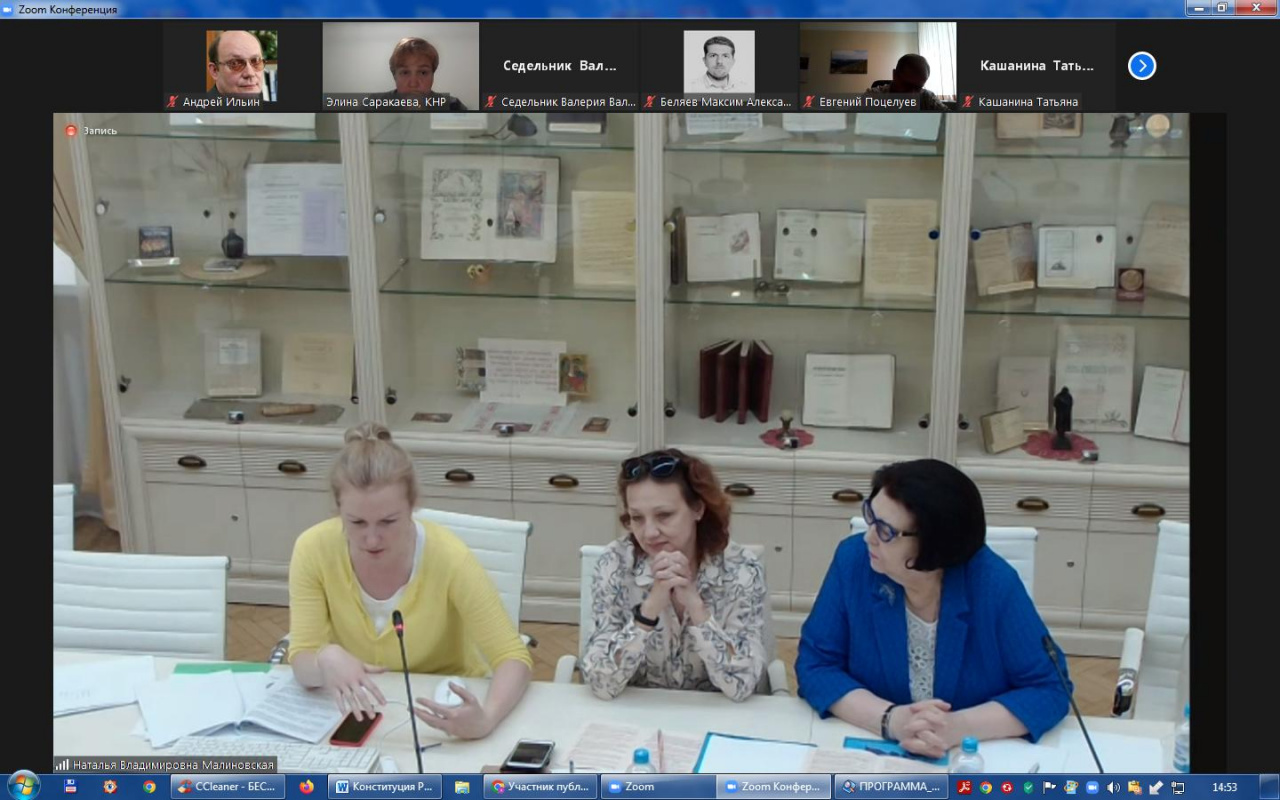Click the system clock showing 14:53
The width and height of the screenshot is (1280, 800).
click(x=1224, y=787)
